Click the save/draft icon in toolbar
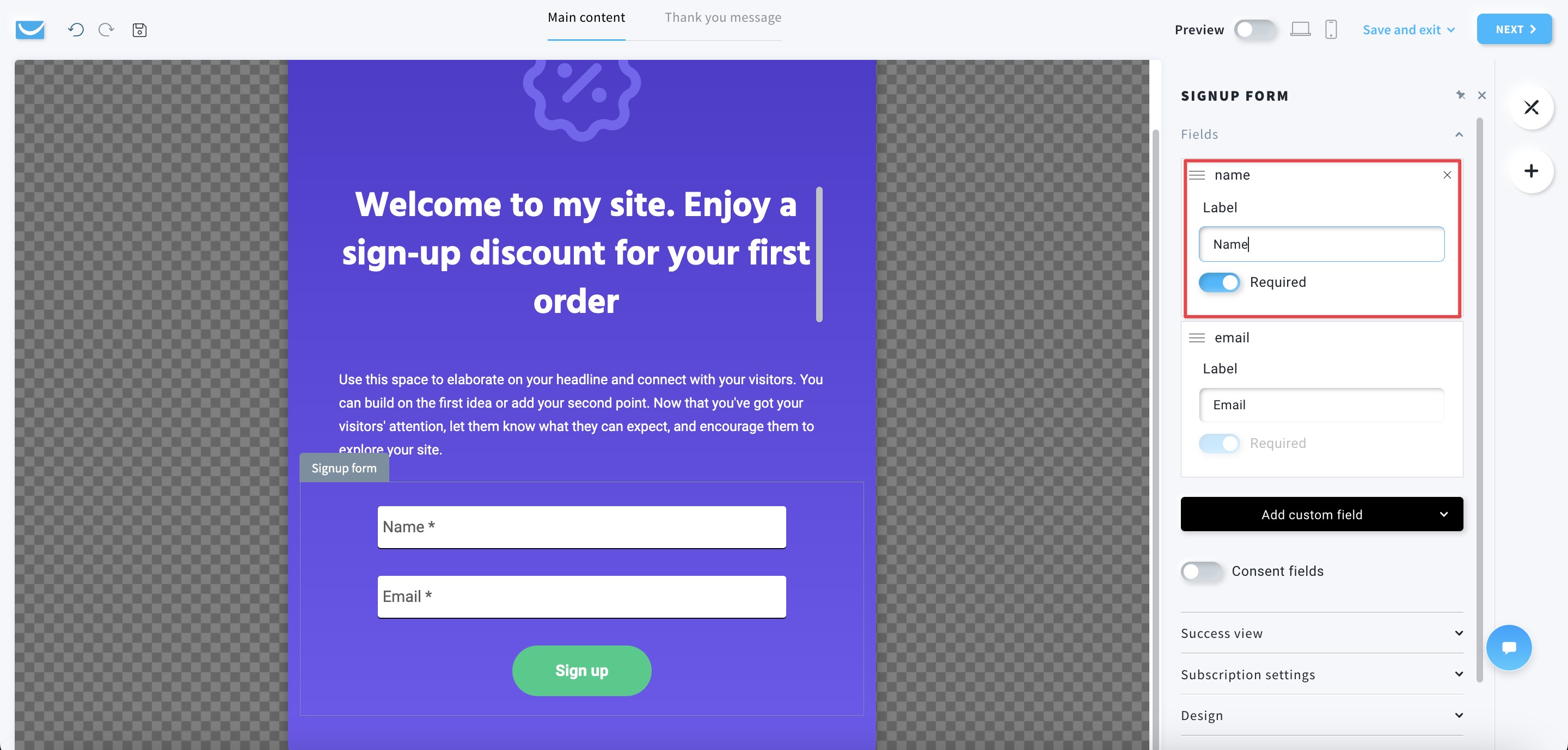The image size is (1568, 750). 140,29
